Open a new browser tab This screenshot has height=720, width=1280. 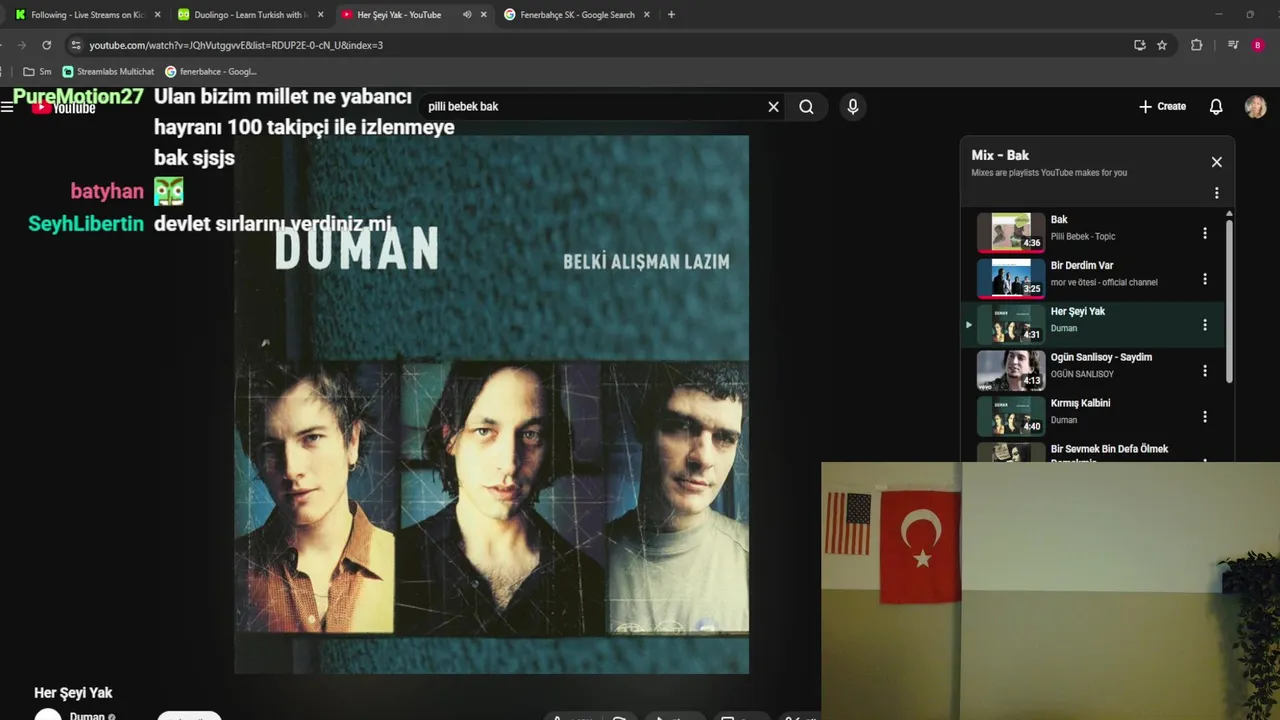pos(671,15)
